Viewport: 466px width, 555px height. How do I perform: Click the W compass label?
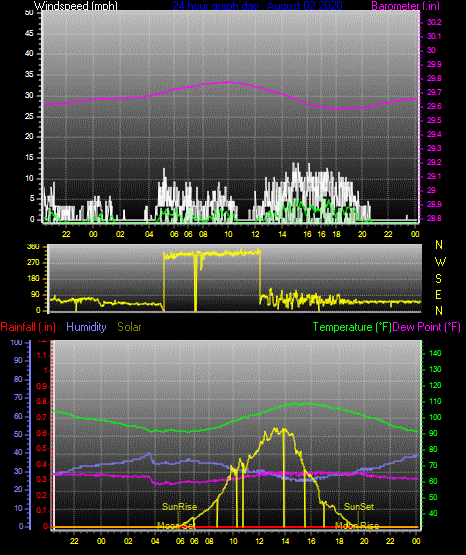click(x=440, y=262)
